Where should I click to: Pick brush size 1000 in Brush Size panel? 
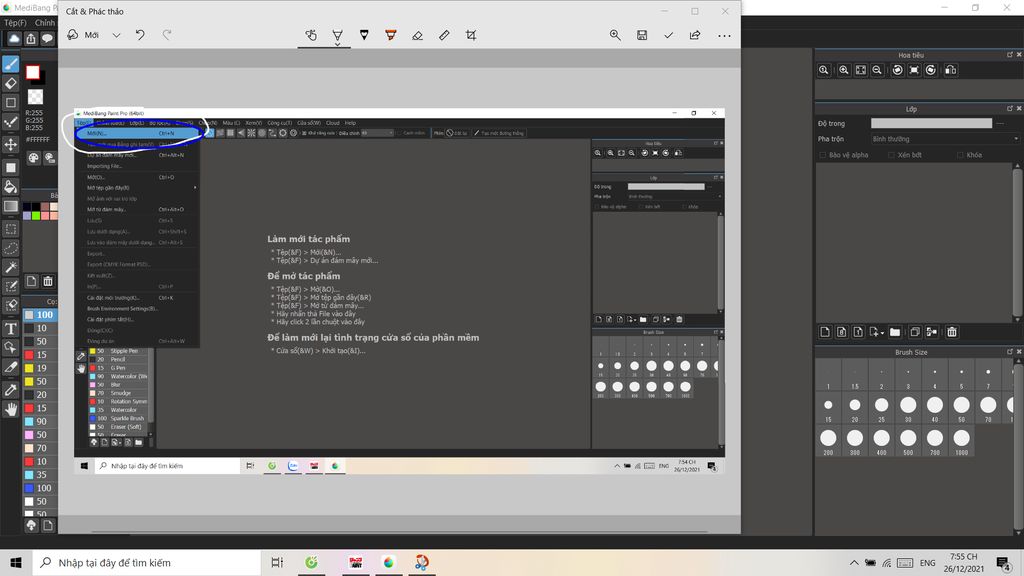click(961, 441)
